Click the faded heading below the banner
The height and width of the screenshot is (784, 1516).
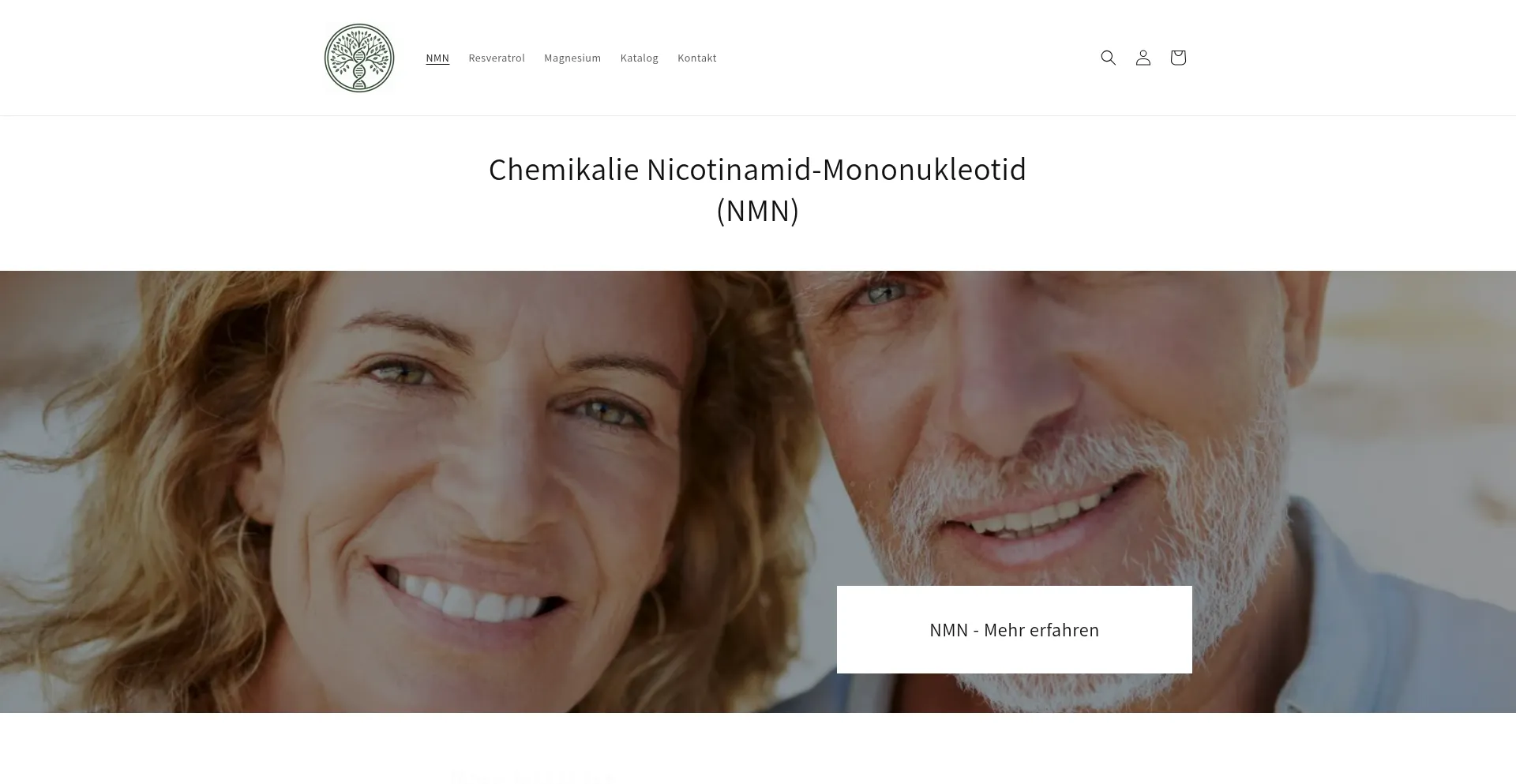click(533, 776)
